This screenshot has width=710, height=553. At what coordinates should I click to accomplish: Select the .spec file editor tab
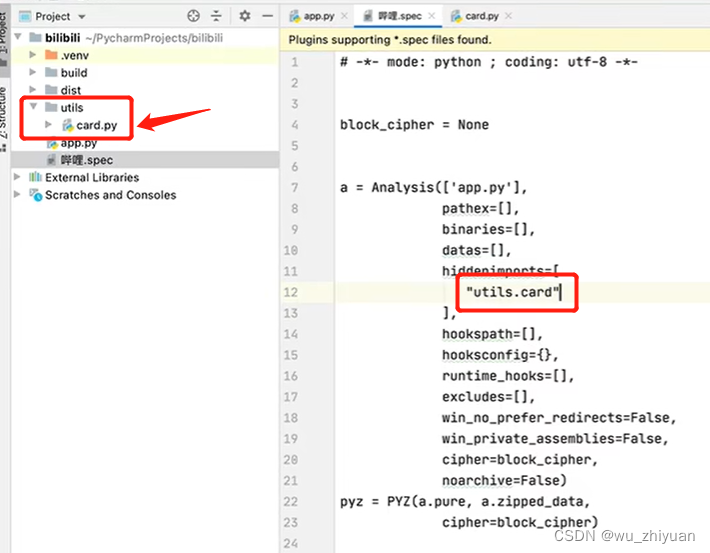click(400, 16)
